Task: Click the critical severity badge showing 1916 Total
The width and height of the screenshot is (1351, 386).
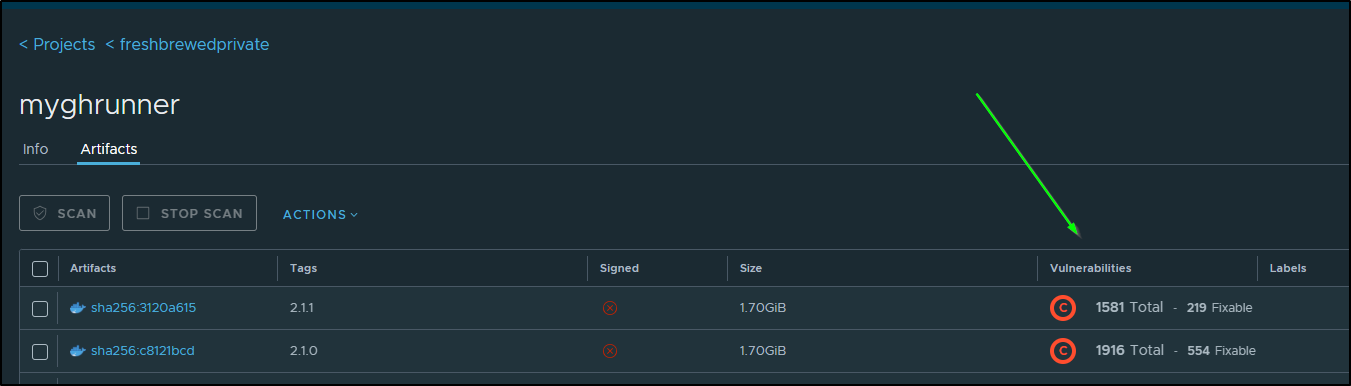Action: (1062, 351)
